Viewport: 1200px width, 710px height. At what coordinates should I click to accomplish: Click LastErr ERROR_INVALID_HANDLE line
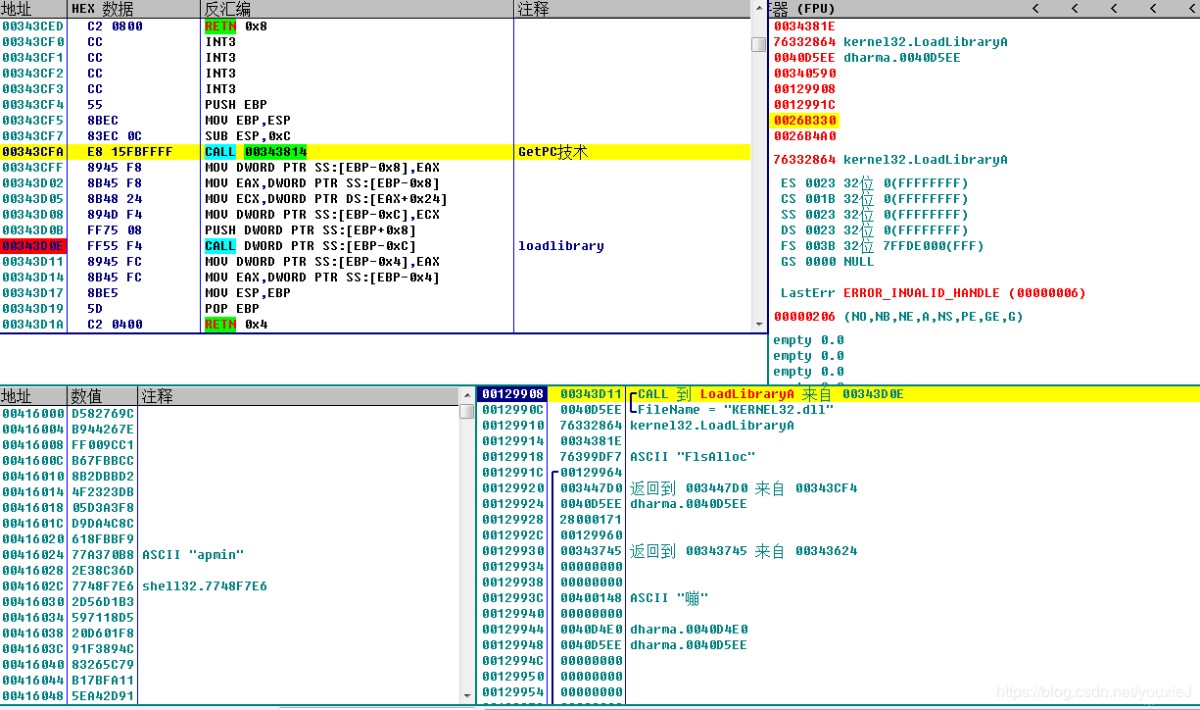[933, 293]
